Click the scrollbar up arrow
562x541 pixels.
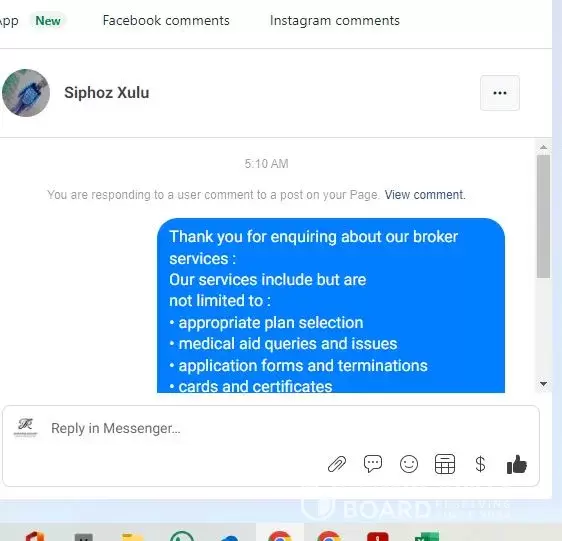[543, 147]
